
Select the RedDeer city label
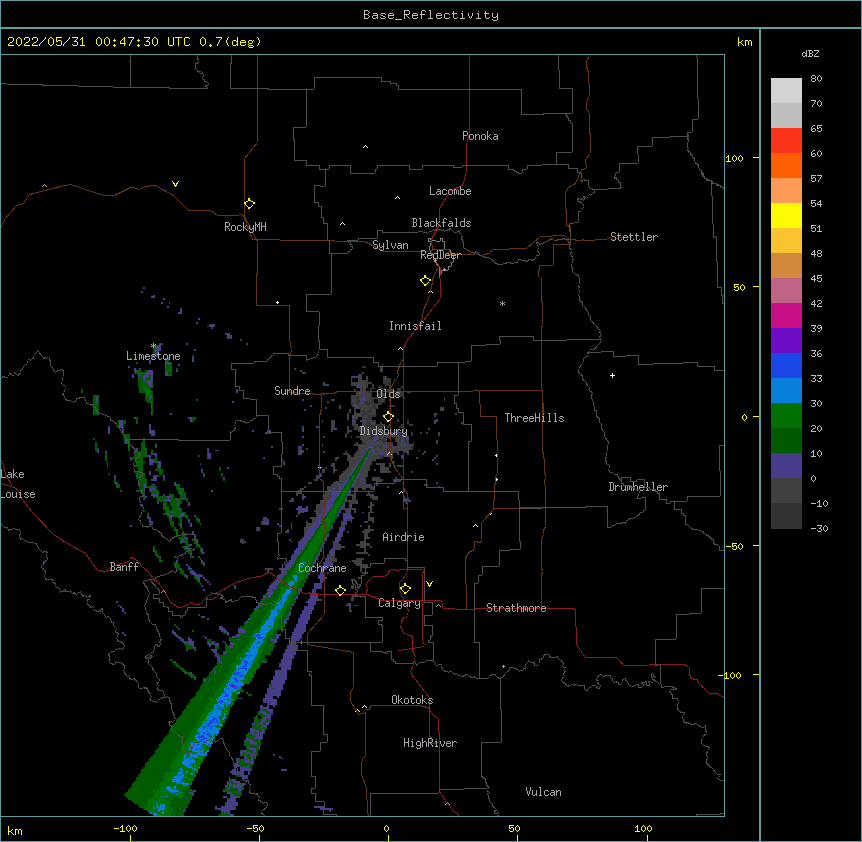[x=440, y=255]
